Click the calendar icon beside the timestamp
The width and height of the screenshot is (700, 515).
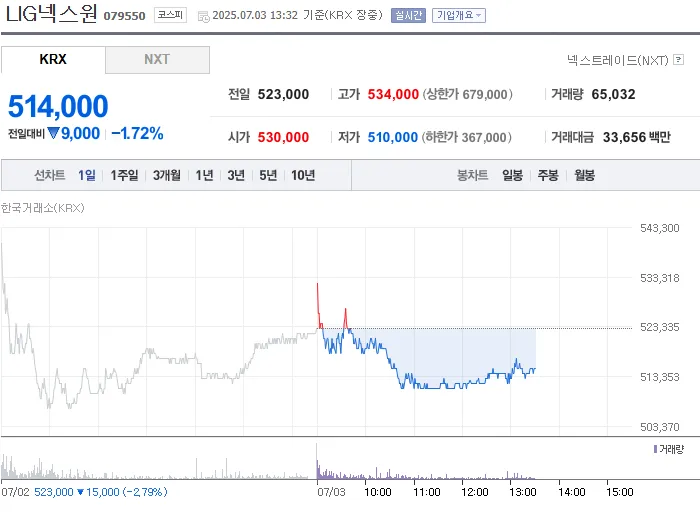coord(204,17)
